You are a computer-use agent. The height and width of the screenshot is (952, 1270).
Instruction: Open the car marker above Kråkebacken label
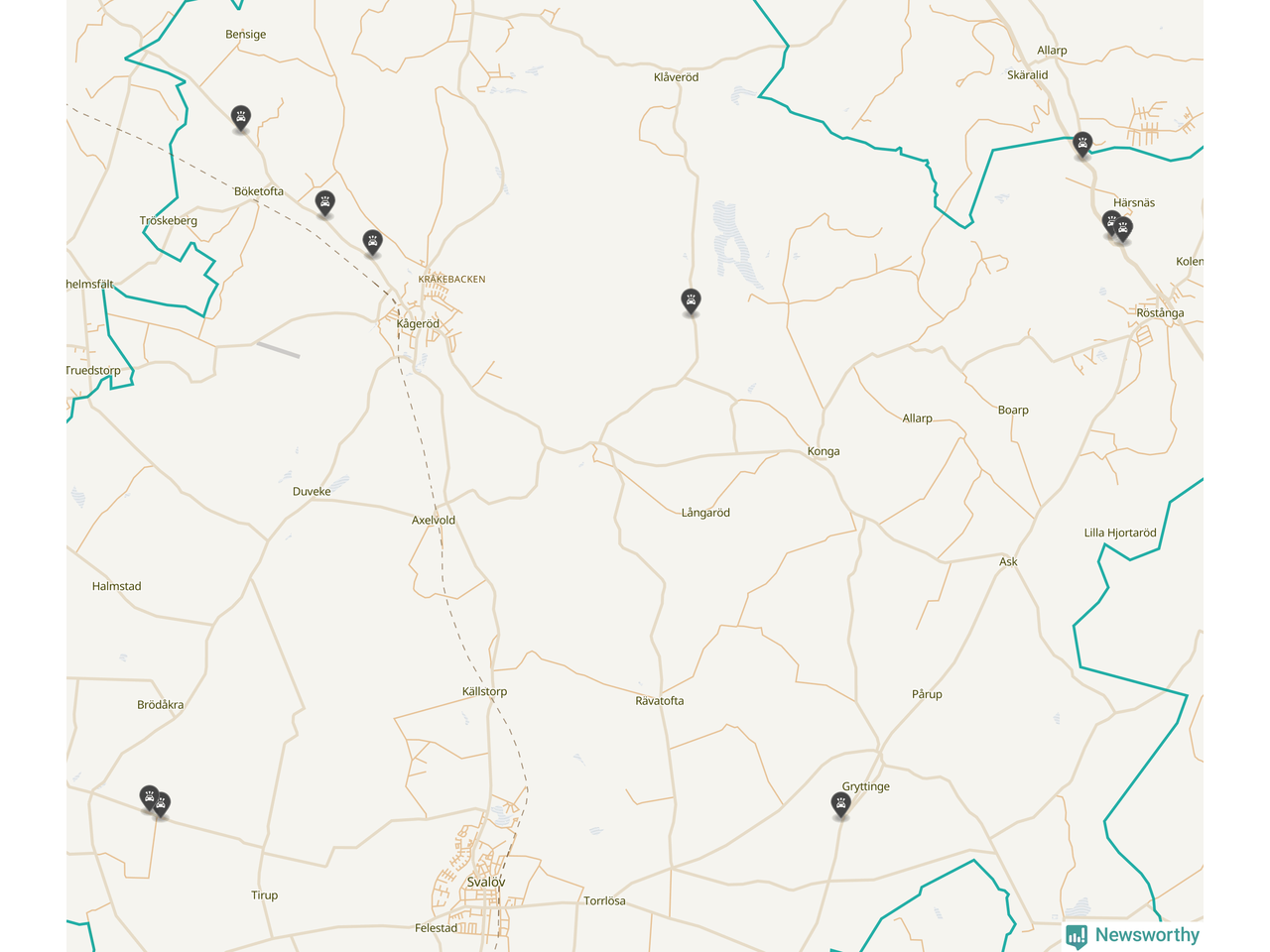[x=372, y=242]
